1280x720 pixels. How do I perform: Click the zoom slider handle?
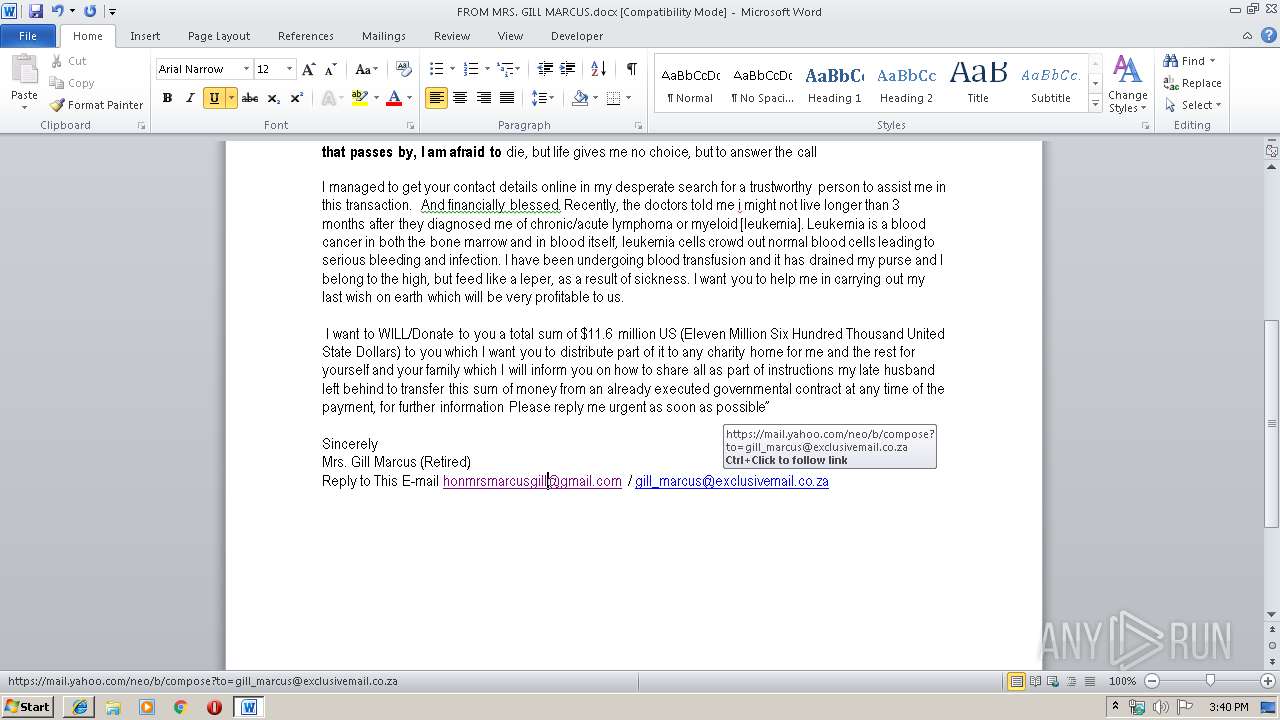[1210, 681]
